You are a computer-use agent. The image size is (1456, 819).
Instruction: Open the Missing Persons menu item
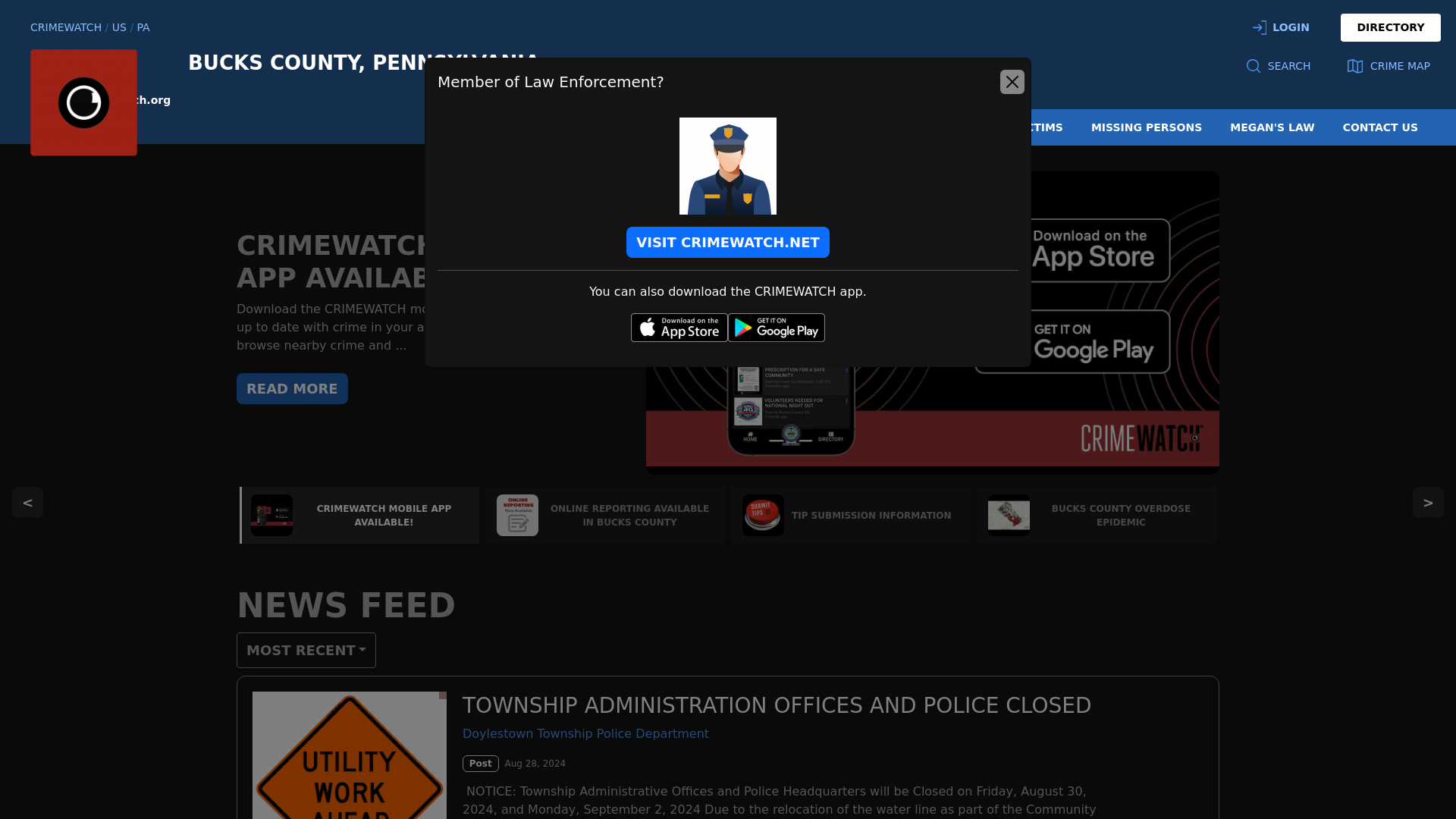click(1147, 127)
